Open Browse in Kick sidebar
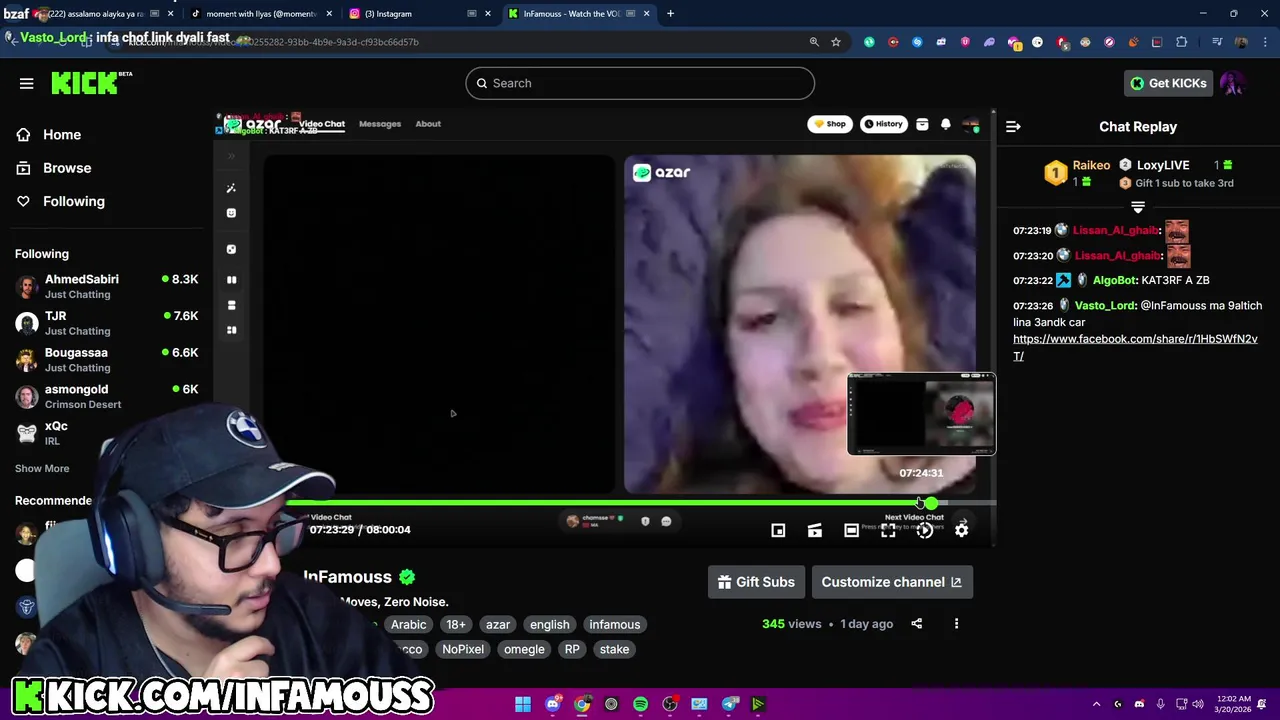 pyautogui.click(x=67, y=168)
